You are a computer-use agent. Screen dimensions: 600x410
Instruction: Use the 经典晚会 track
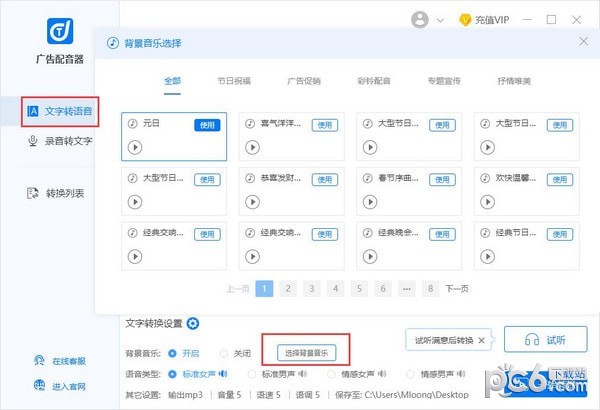point(442,234)
